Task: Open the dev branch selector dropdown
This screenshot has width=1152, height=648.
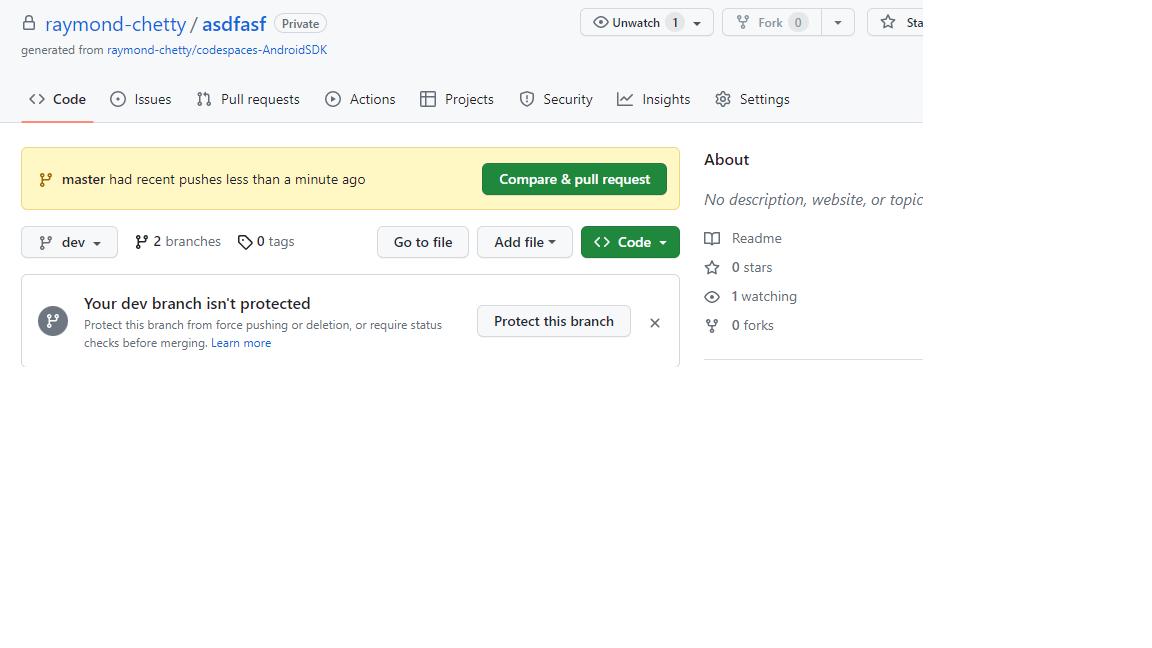Action: pyautogui.click(x=69, y=241)
